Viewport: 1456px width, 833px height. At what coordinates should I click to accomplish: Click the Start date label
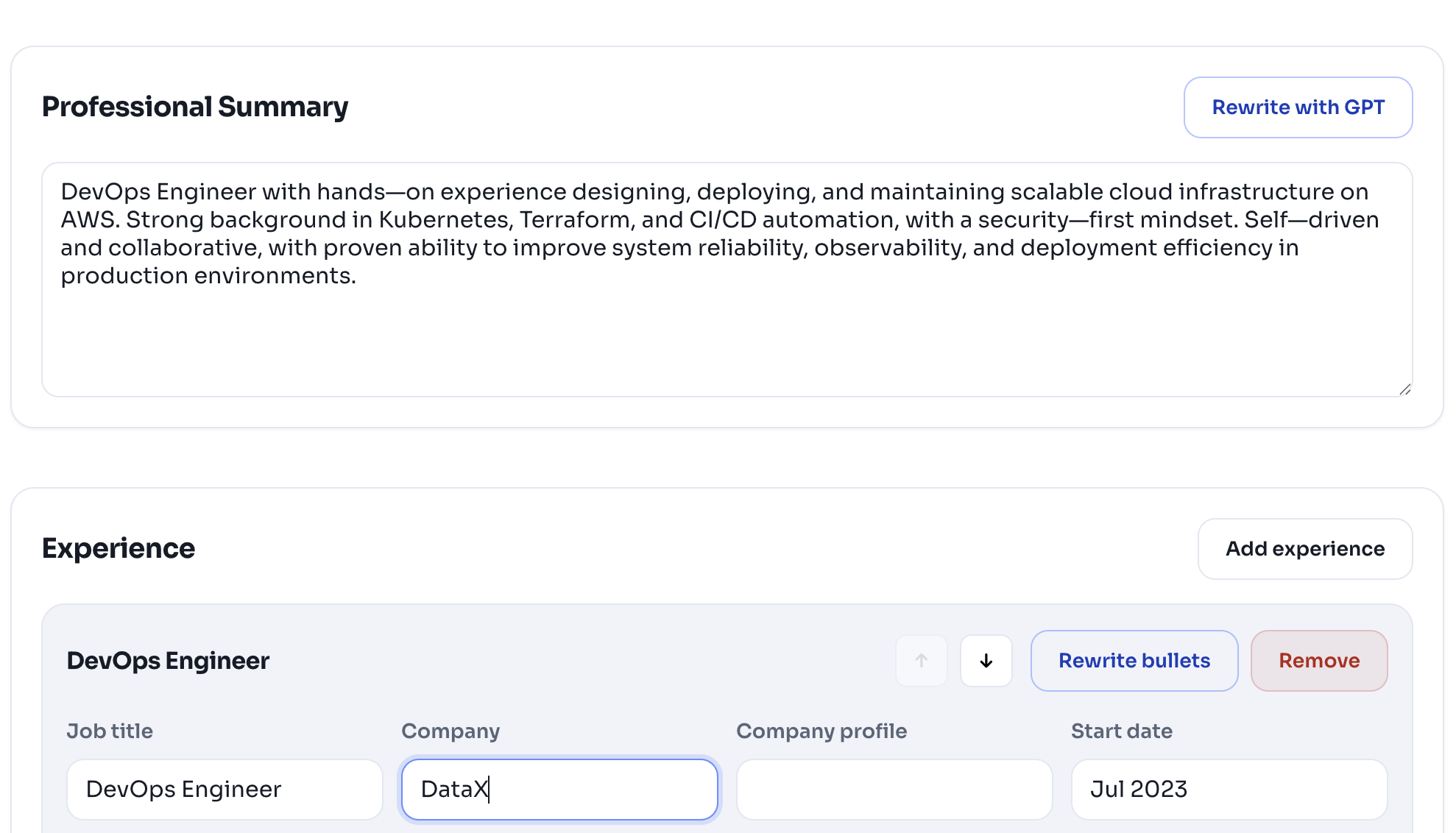(1121, 731)
